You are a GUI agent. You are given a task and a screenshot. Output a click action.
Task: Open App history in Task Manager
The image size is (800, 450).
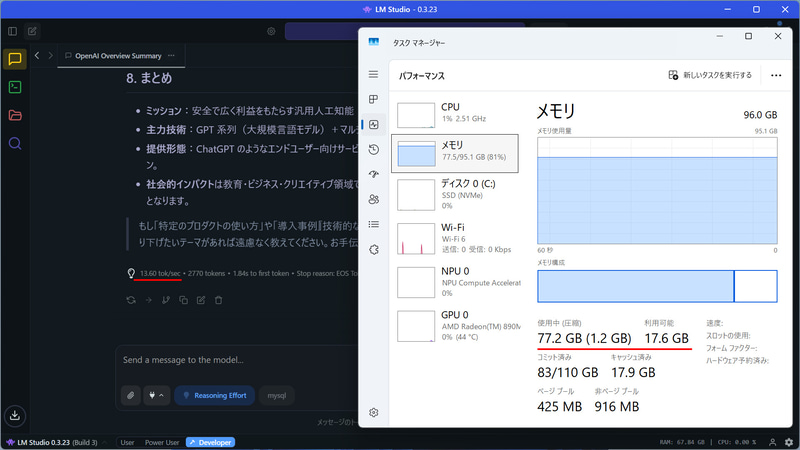373,149
